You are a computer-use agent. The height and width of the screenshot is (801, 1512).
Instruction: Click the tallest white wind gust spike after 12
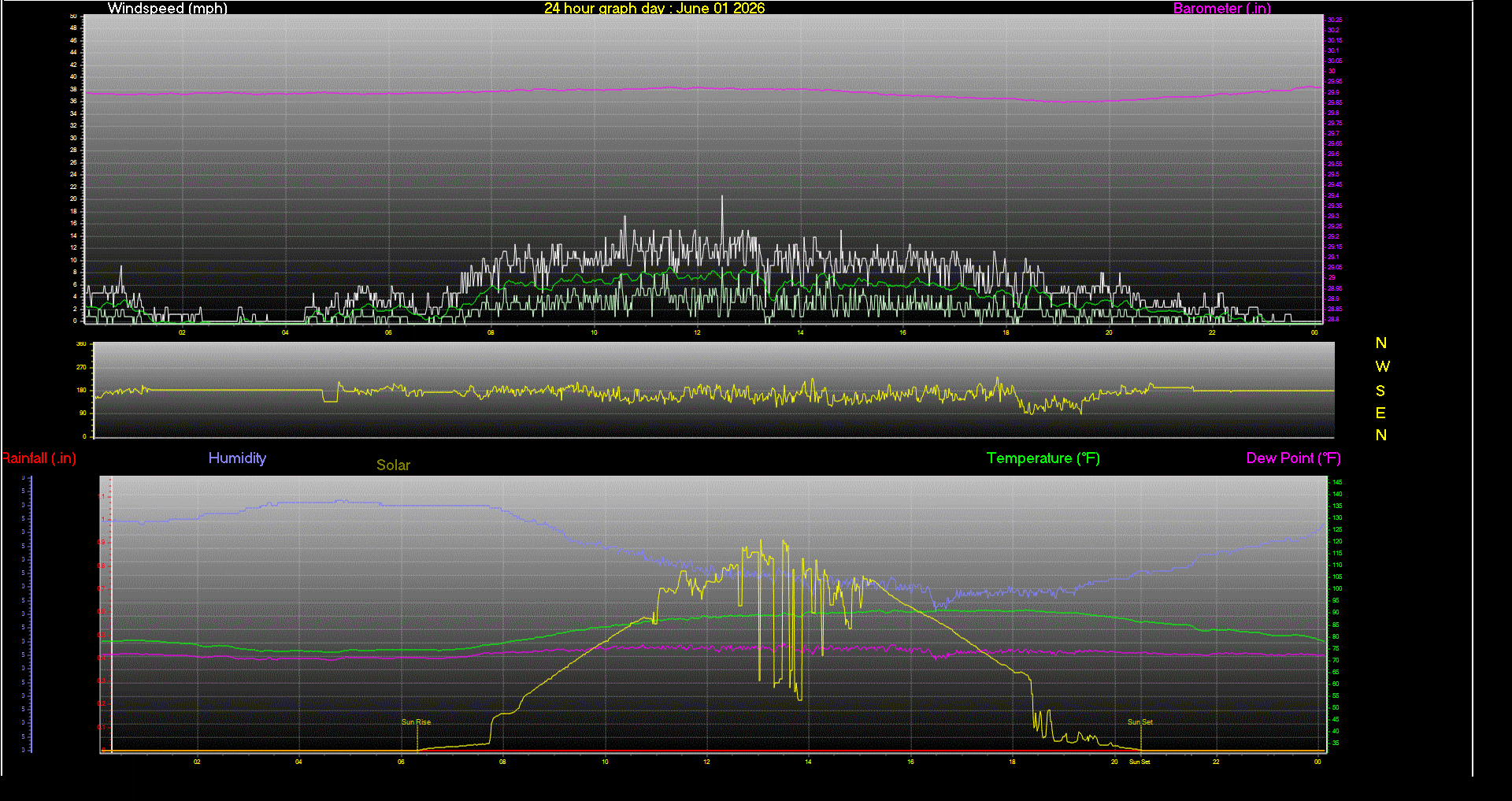(x=721, y=228)
